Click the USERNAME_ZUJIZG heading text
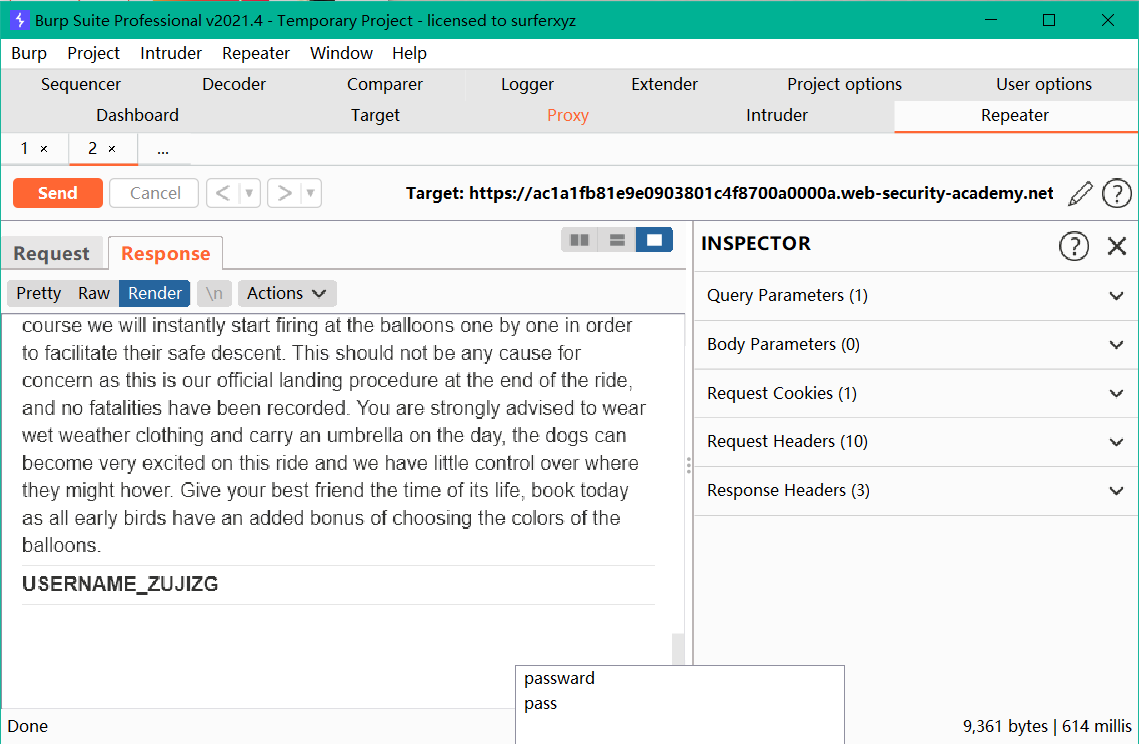 coord(120,584)
